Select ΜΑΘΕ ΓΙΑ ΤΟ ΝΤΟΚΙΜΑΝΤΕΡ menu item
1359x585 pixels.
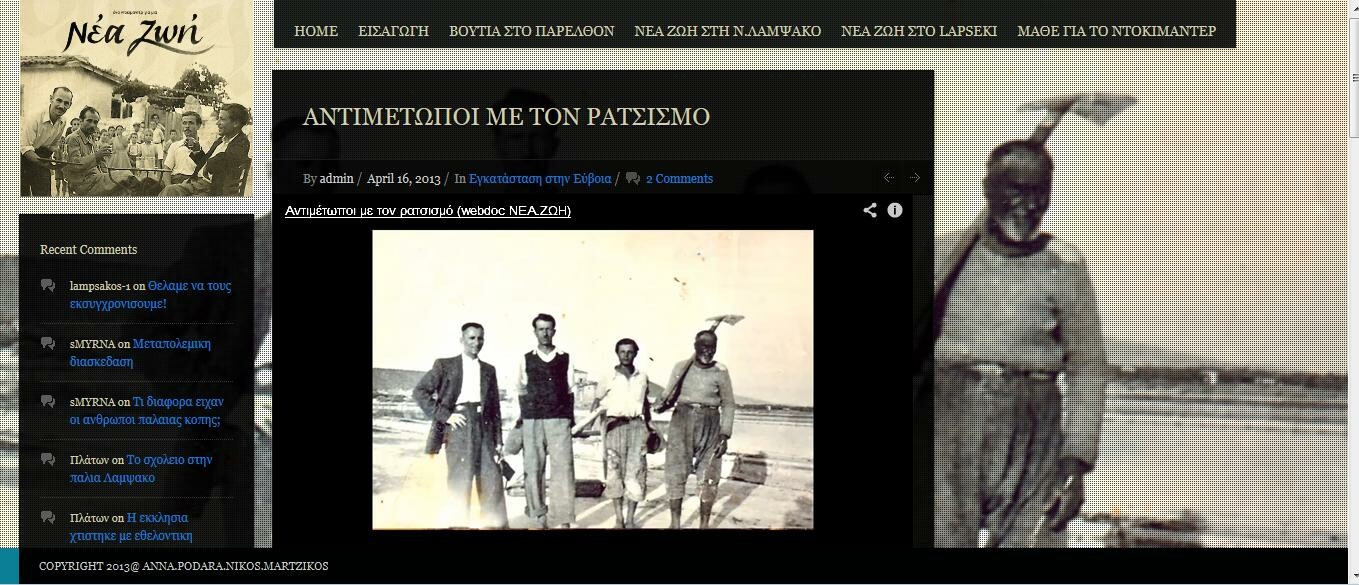point(1116,31)
